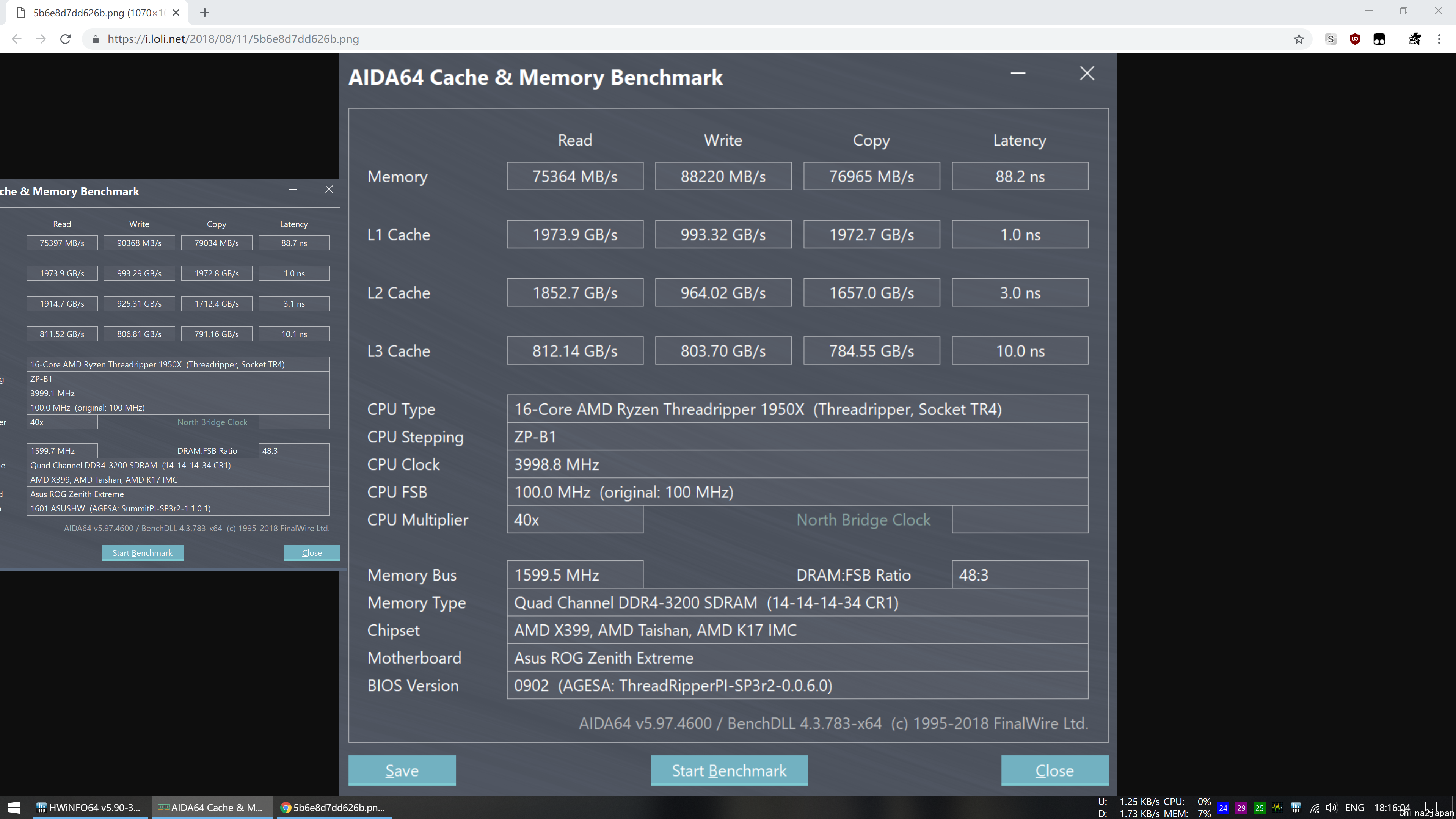Click the 1599.7 MHz memory bus field
The image size is (1456, 819).
(62, 451)
